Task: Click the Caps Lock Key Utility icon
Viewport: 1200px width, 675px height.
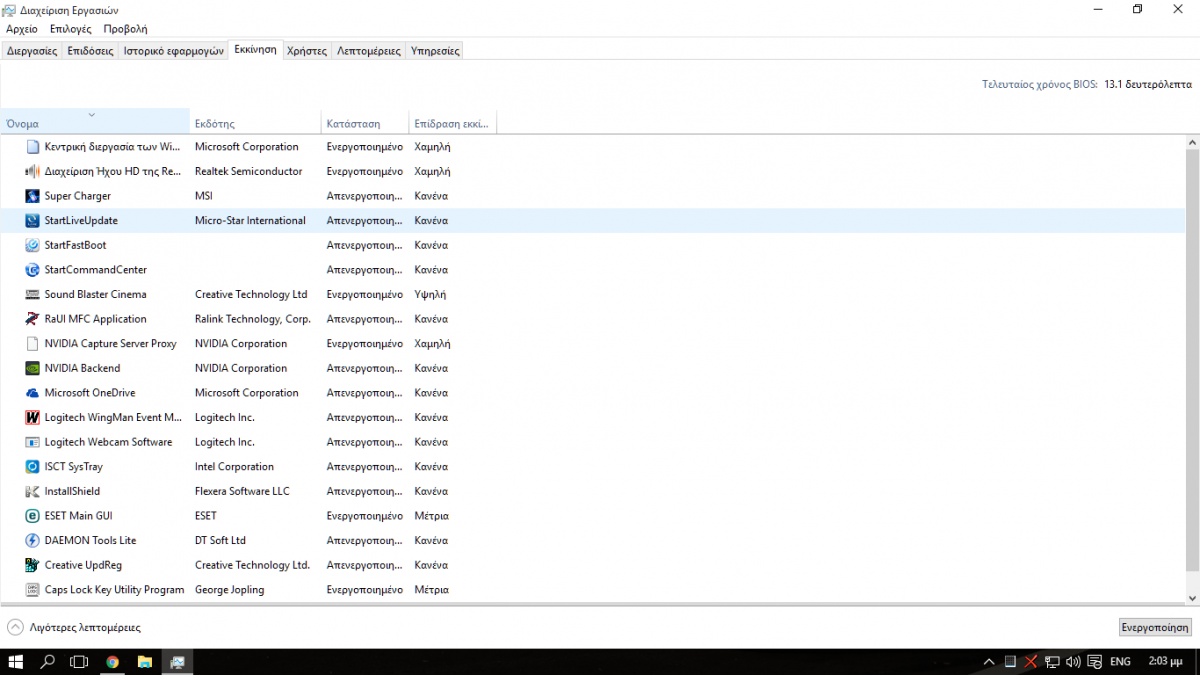Action: click(33, 589)
